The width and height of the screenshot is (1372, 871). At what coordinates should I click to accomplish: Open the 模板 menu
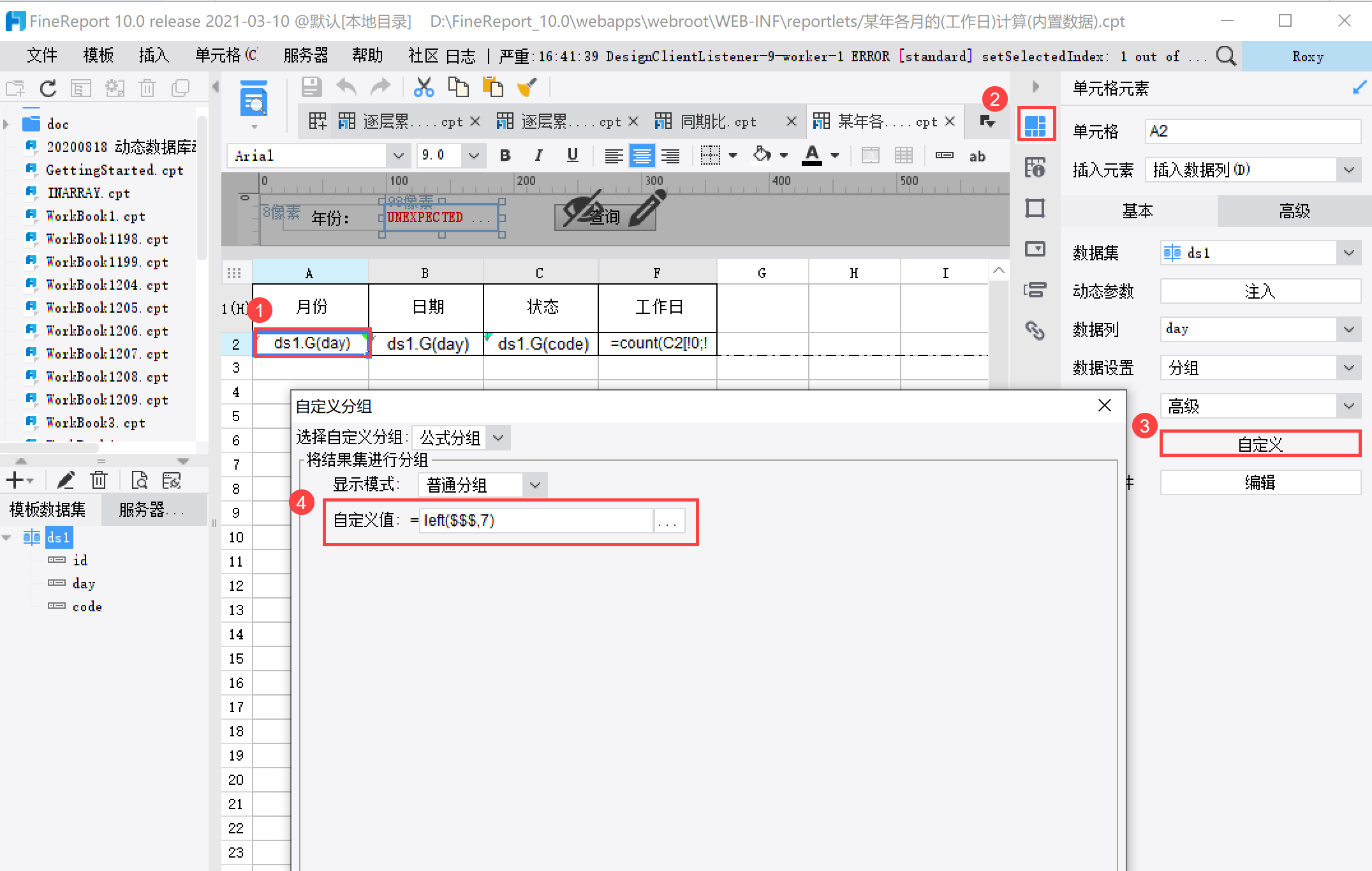(x=98, y=56)
